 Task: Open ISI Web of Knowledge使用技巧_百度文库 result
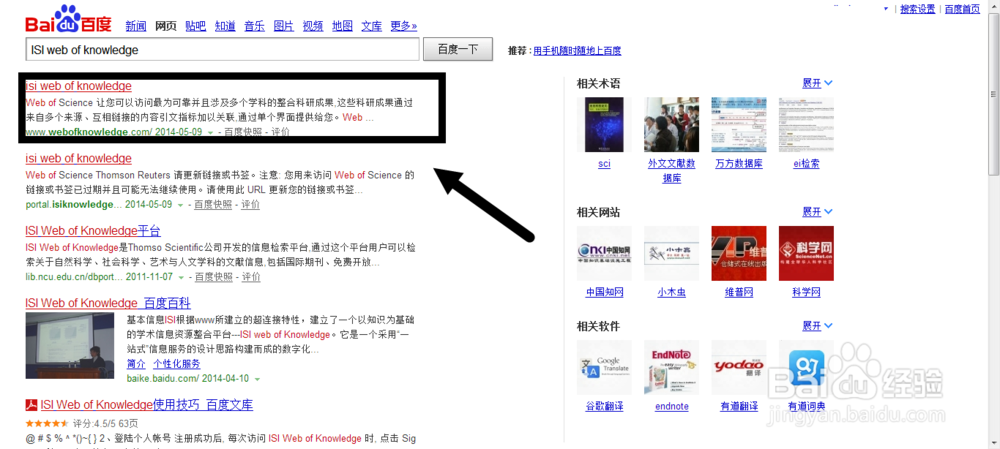pos(147,405)
